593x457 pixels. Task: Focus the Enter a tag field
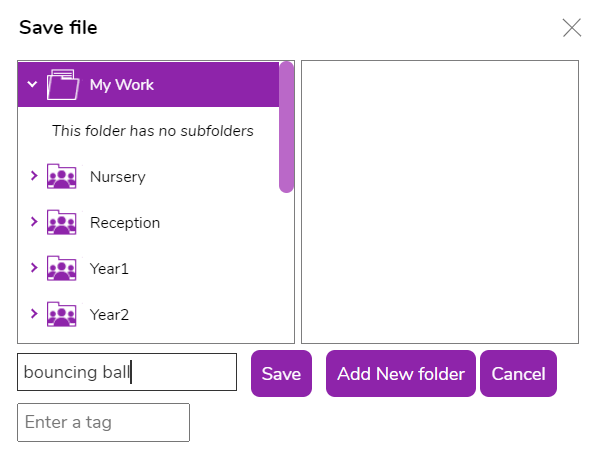[x=103, y=423]
